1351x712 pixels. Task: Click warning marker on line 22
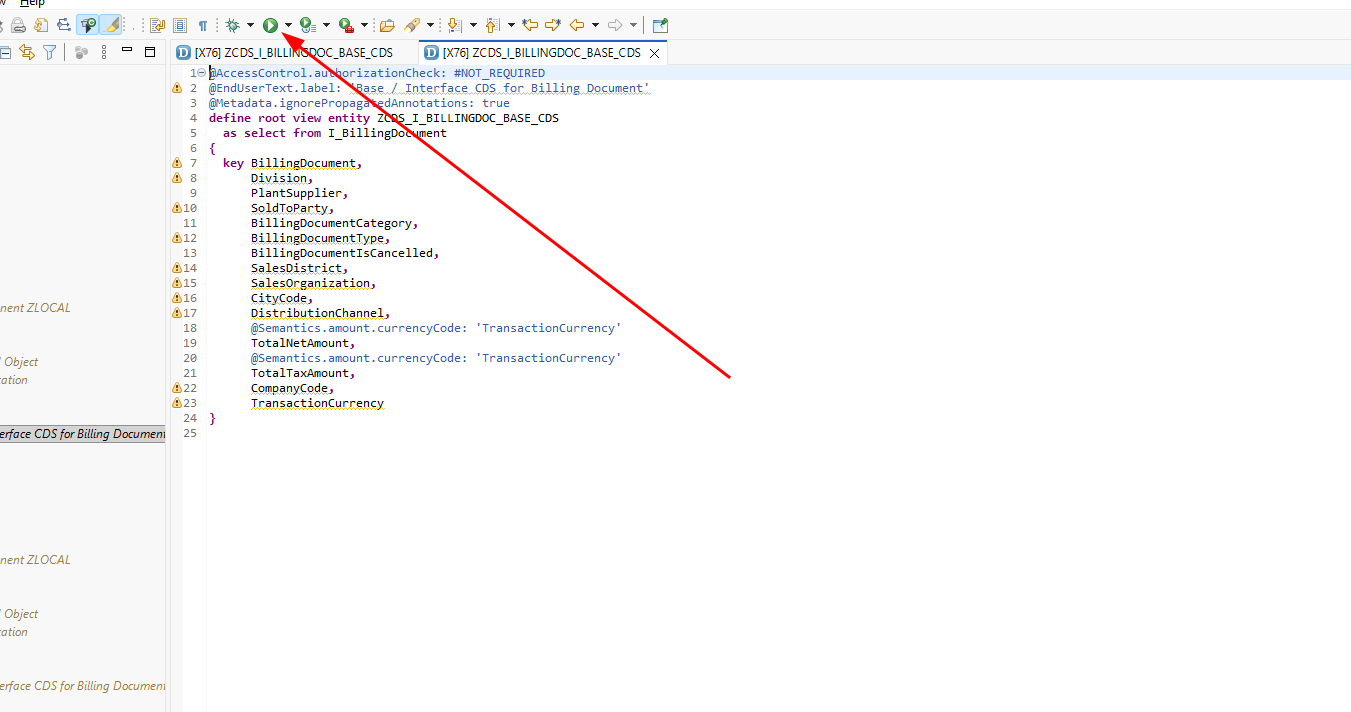[177, 388]
